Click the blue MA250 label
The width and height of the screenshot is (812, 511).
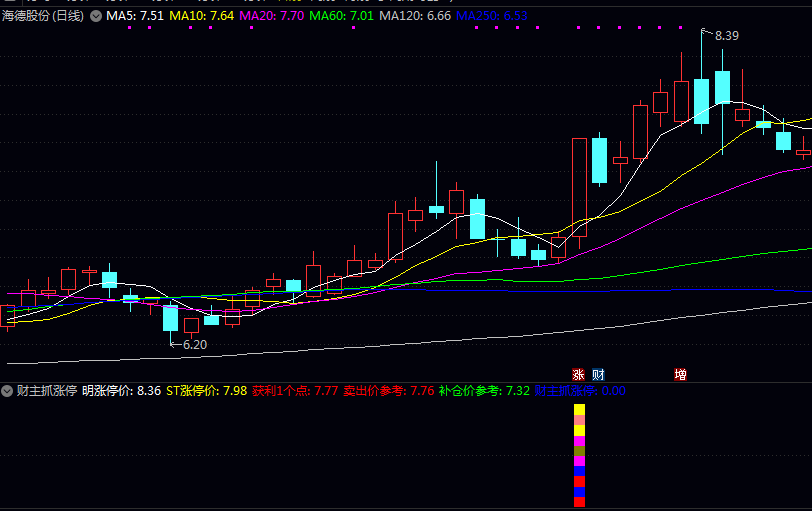[x=491, y=16]
